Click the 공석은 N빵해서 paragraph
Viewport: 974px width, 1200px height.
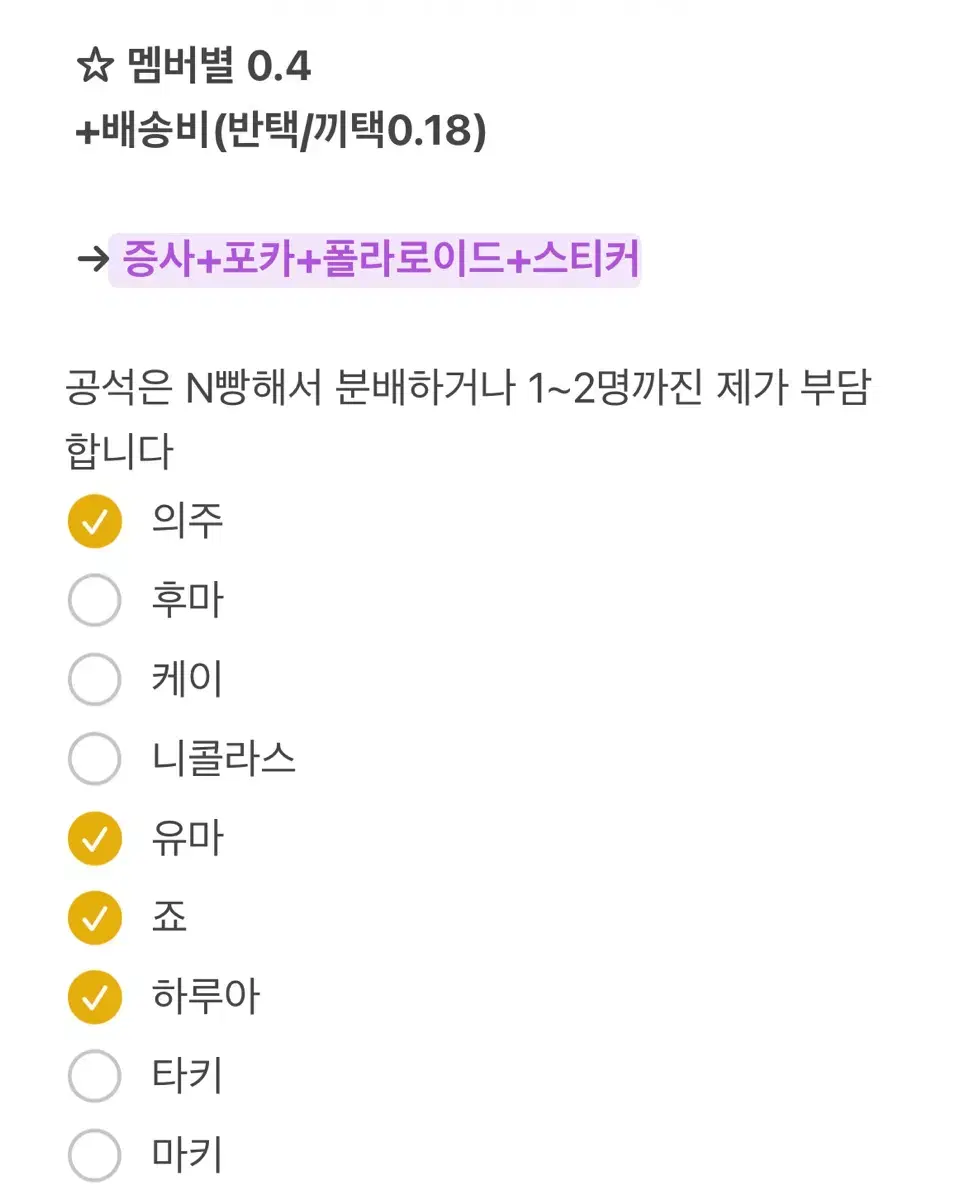[x=467, y=420]
